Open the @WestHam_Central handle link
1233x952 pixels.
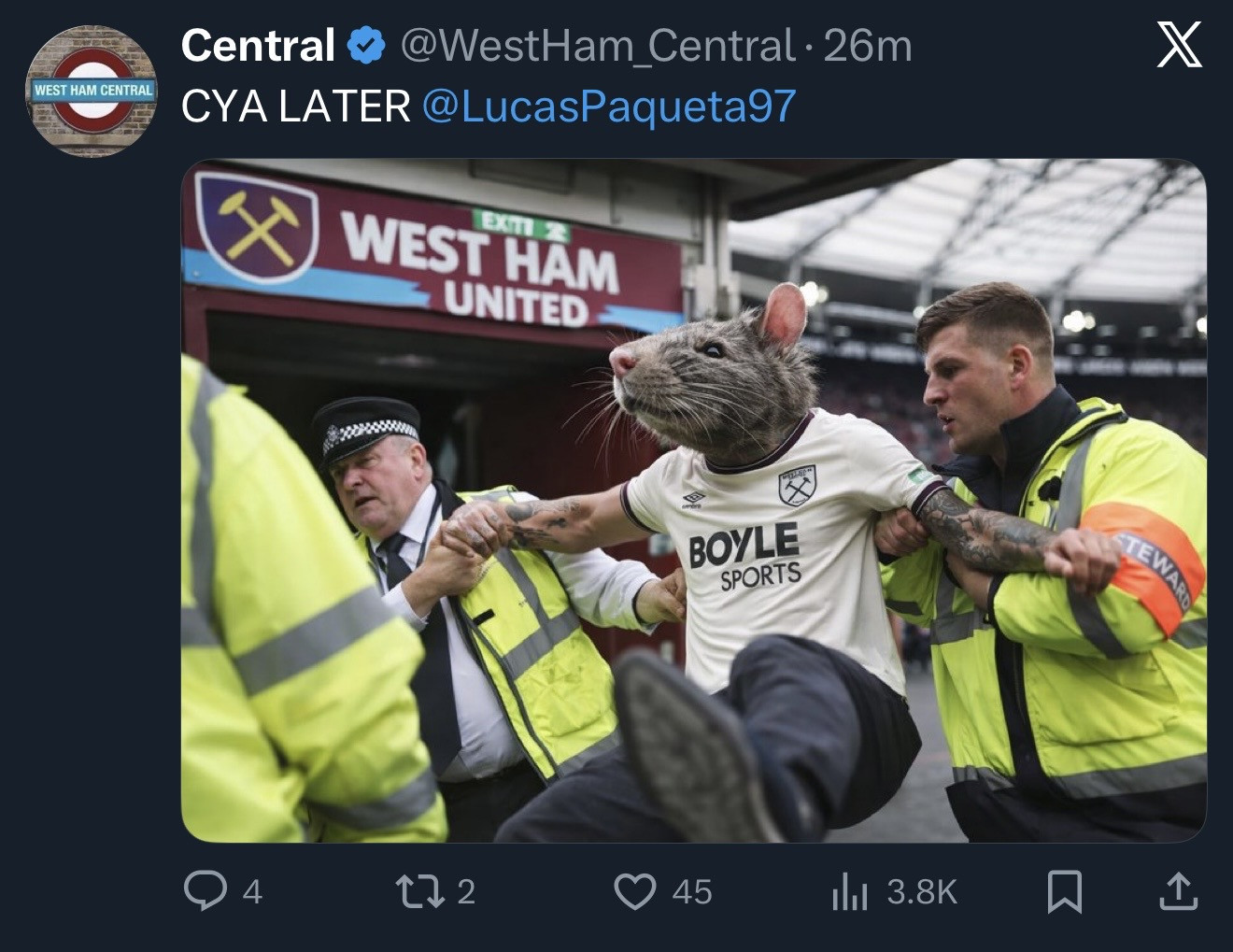click(598, 46)
